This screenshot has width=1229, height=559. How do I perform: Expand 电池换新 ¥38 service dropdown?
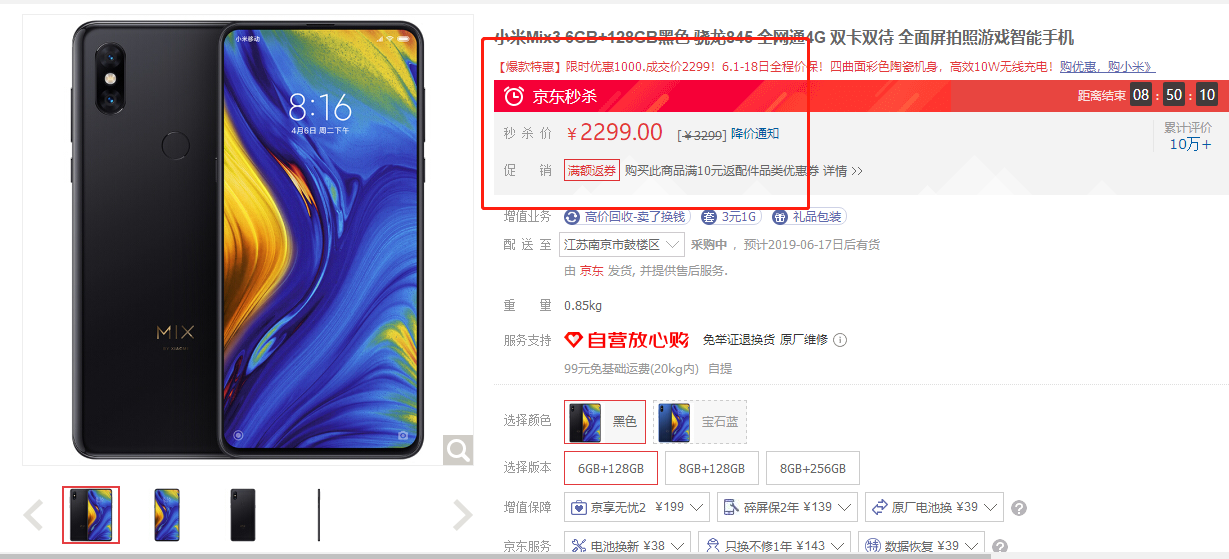pyautogui.click(x=627, y=546)
